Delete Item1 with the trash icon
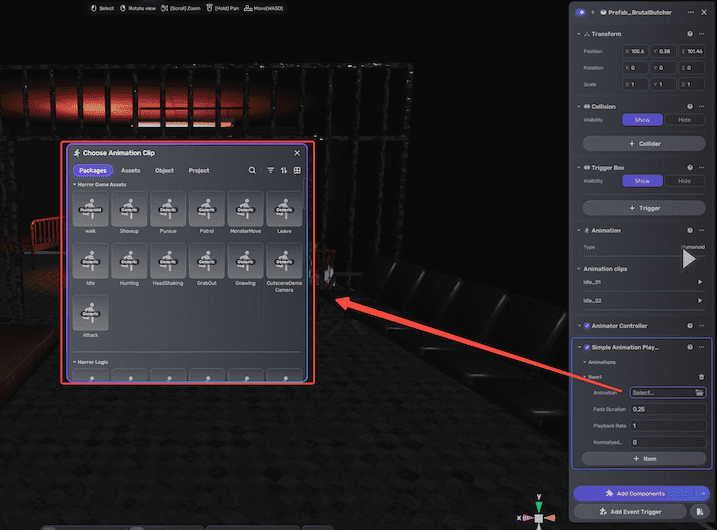Viewport: 717px width, 530px height. click(x=701, y=377)
